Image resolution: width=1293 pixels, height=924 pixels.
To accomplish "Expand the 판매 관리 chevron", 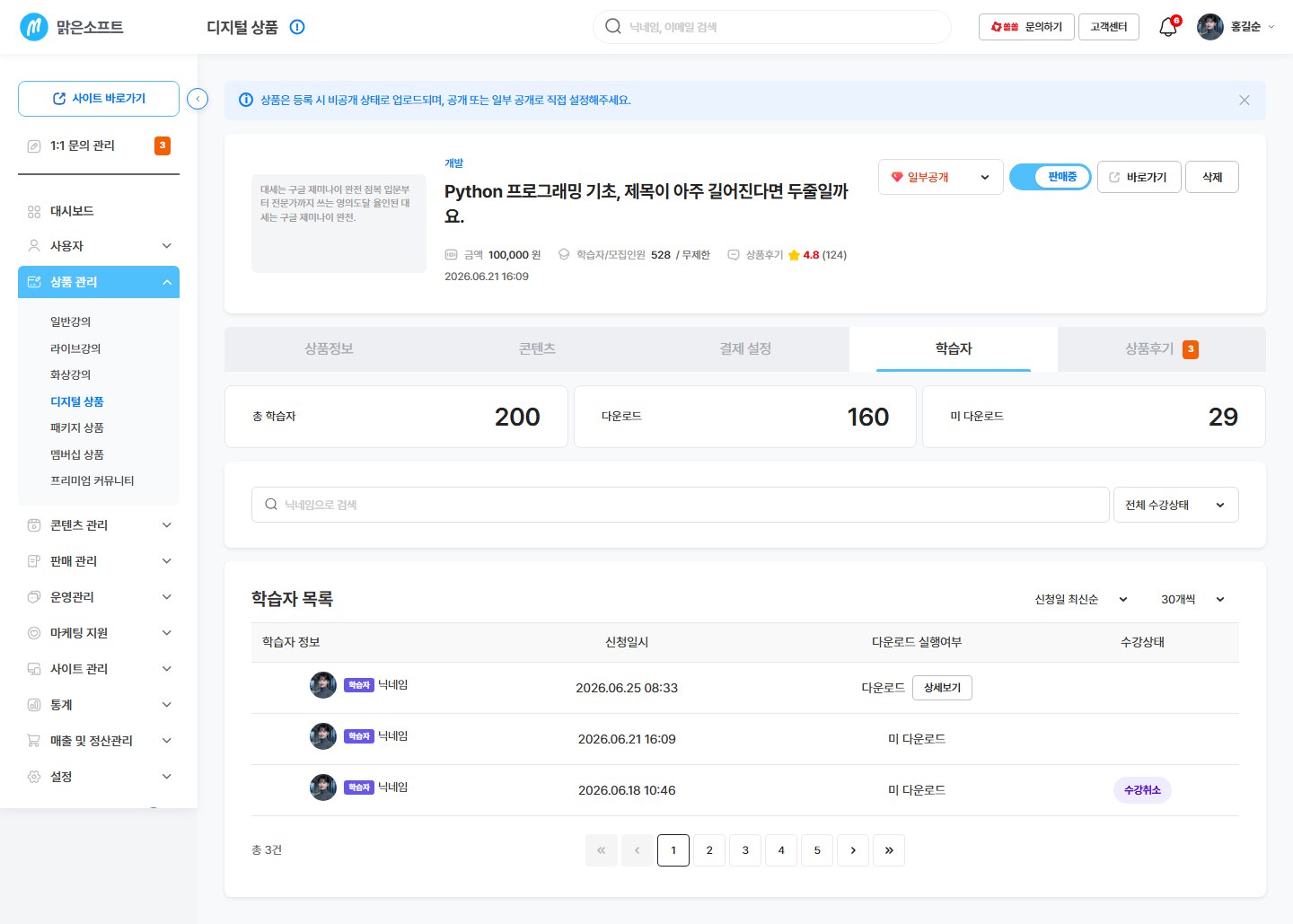I will 167,561.
